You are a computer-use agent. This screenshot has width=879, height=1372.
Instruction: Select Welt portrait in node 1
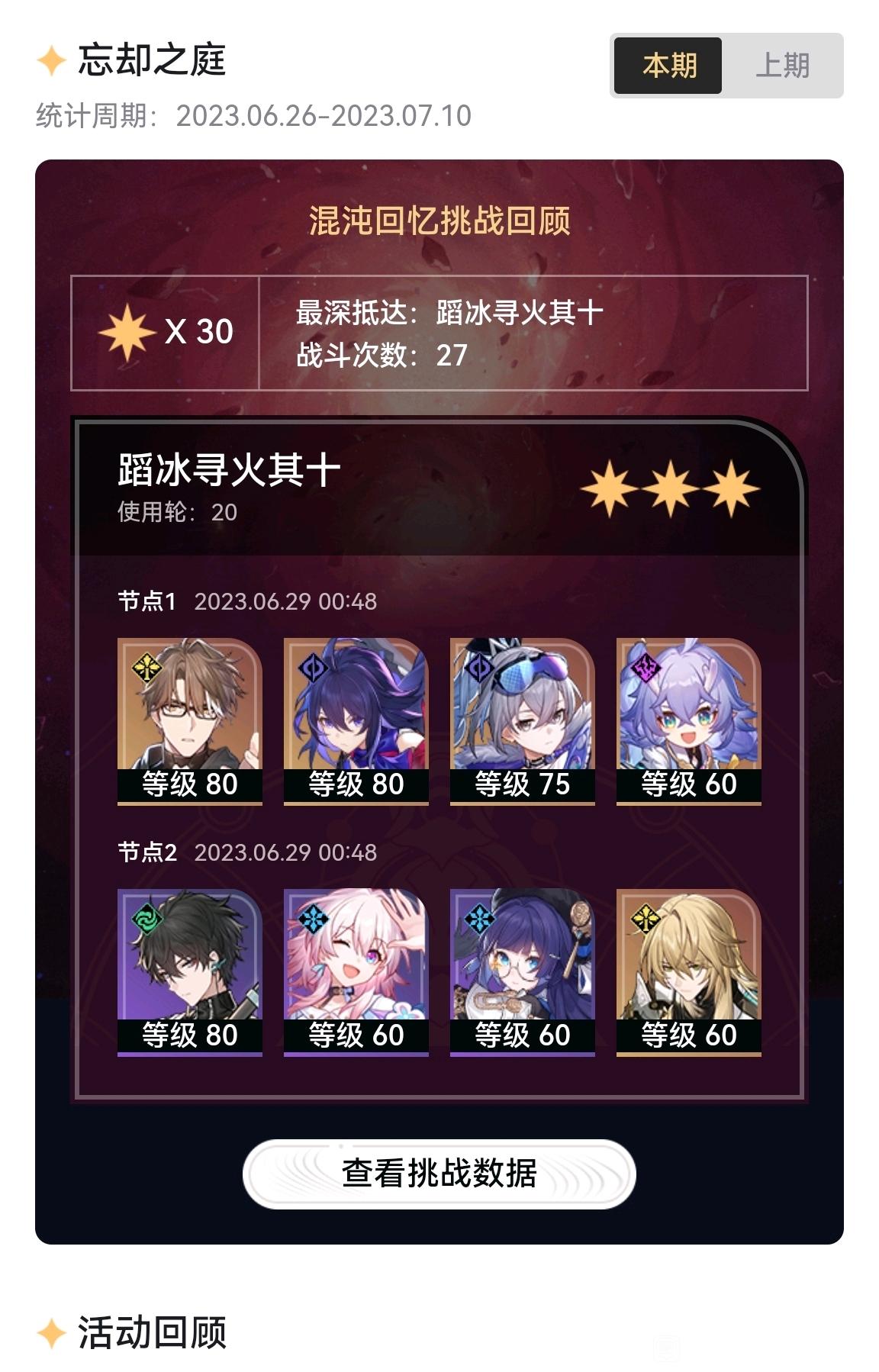[190, 721]
